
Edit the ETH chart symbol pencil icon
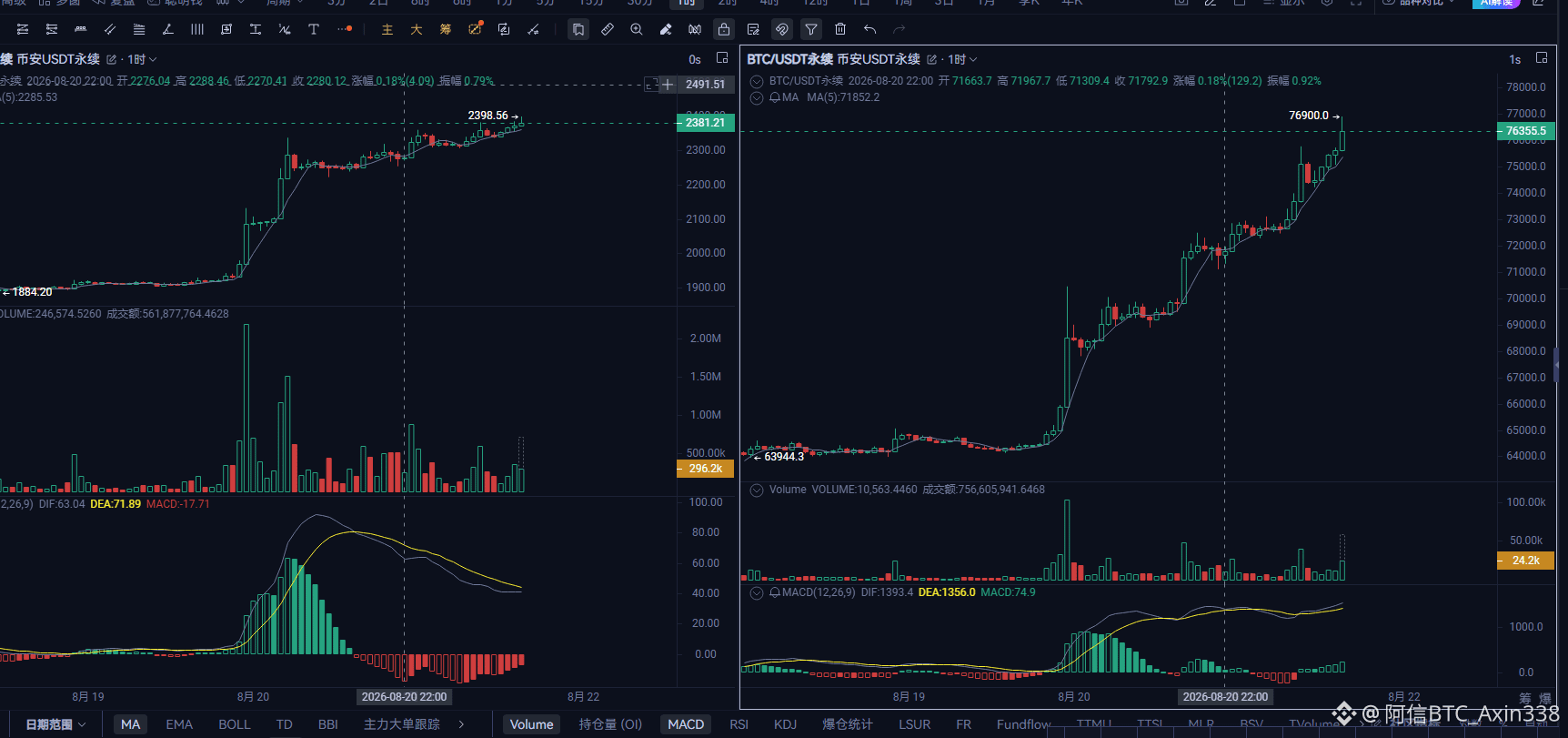tap(111, 59)
